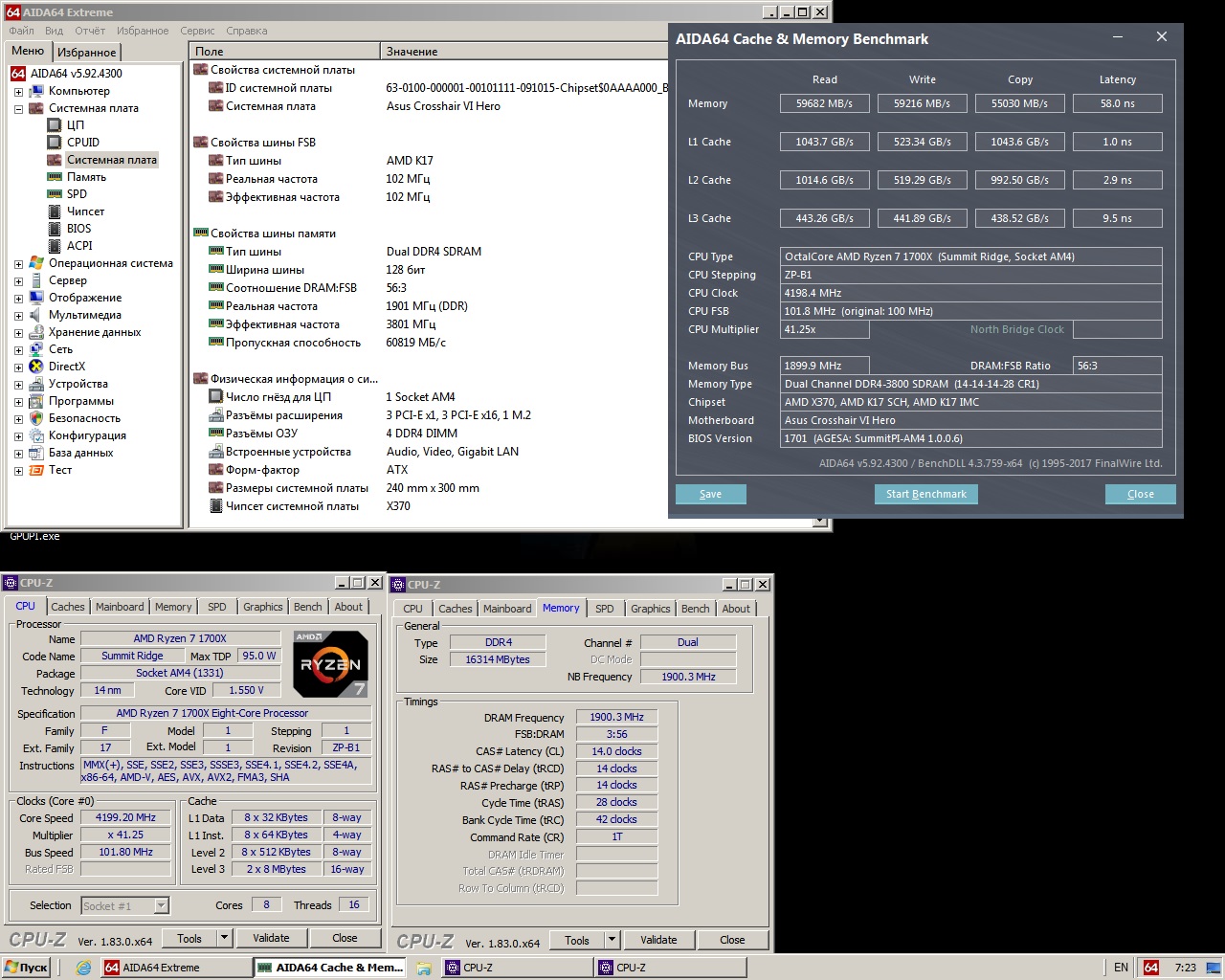Viewport: 1225px width, 980px height.
Task: Select the Операционная система Windows flag icon
Action: click(36, 263)
